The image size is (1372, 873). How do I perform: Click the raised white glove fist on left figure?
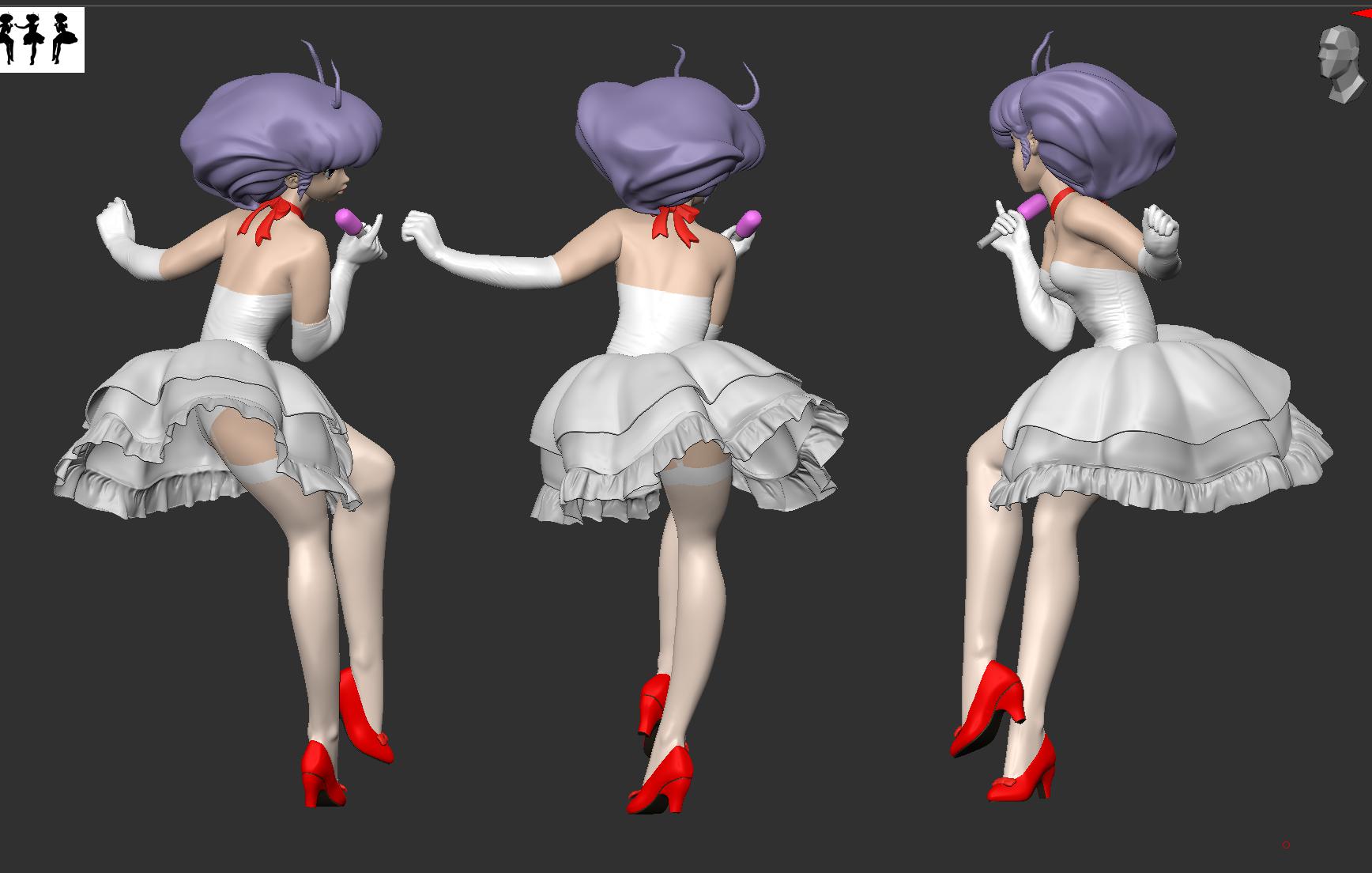117,221
